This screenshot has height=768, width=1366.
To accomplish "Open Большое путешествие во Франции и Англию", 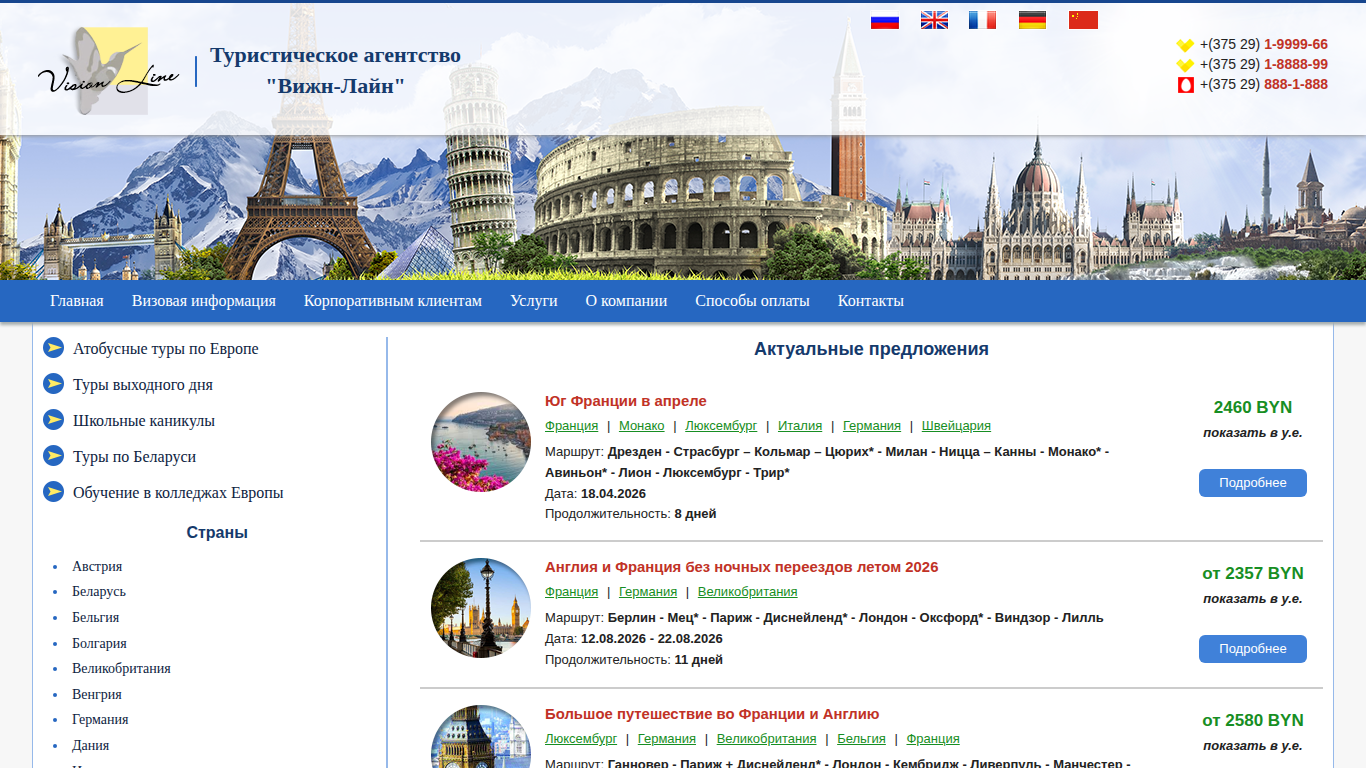I will click(712, 714).
